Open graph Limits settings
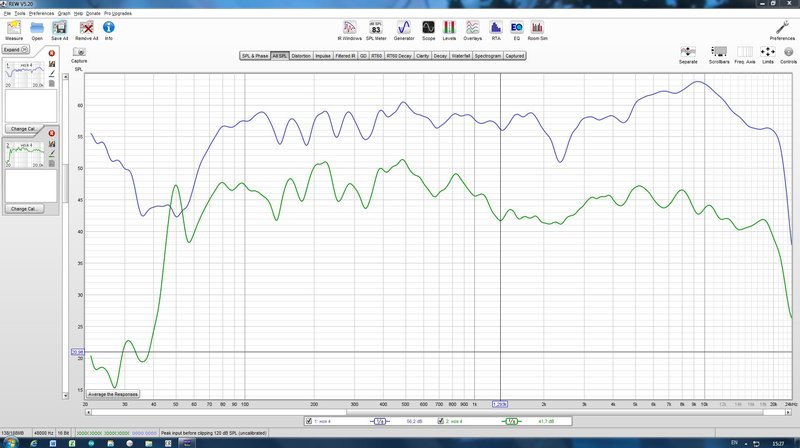 tap(768, 55)
